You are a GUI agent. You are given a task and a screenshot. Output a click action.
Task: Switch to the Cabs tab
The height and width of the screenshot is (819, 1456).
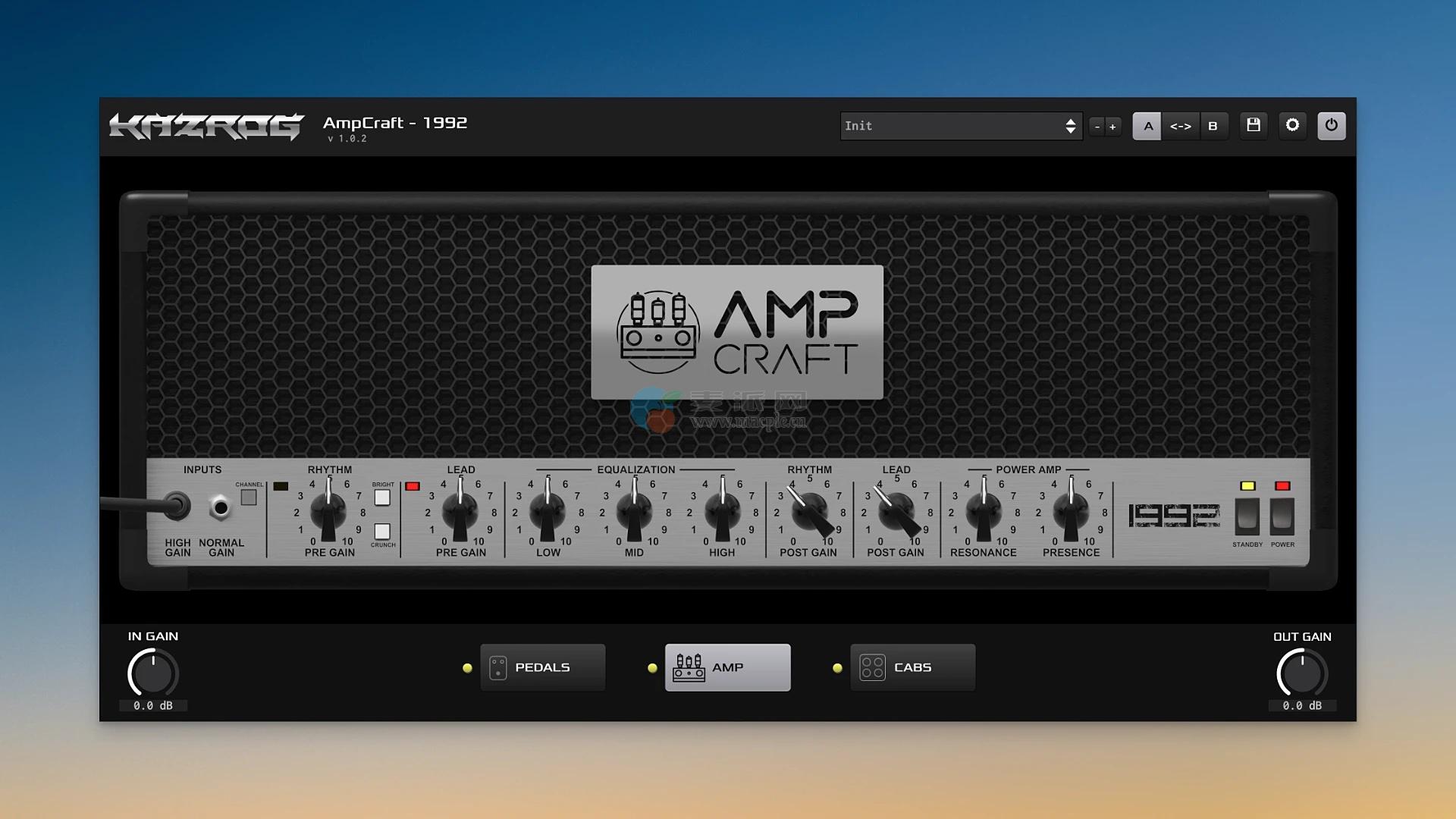pyautogui.click(x=912, y=667)
